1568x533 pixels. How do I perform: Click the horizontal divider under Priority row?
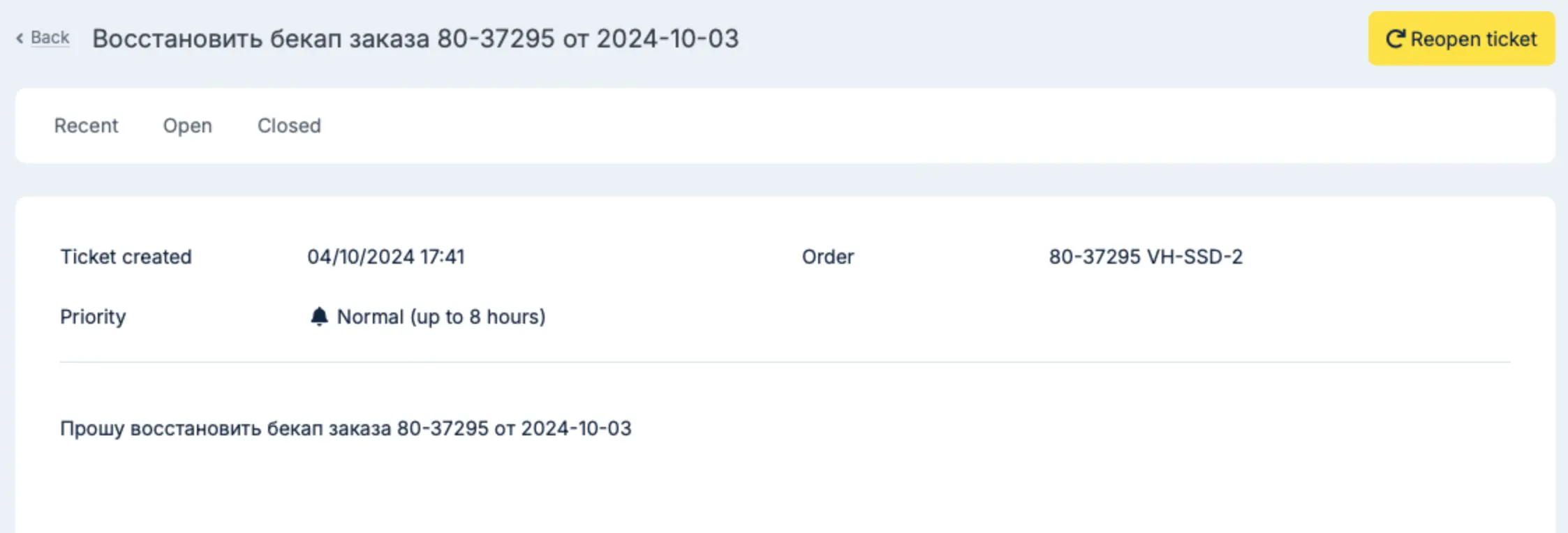click(785, 362)
